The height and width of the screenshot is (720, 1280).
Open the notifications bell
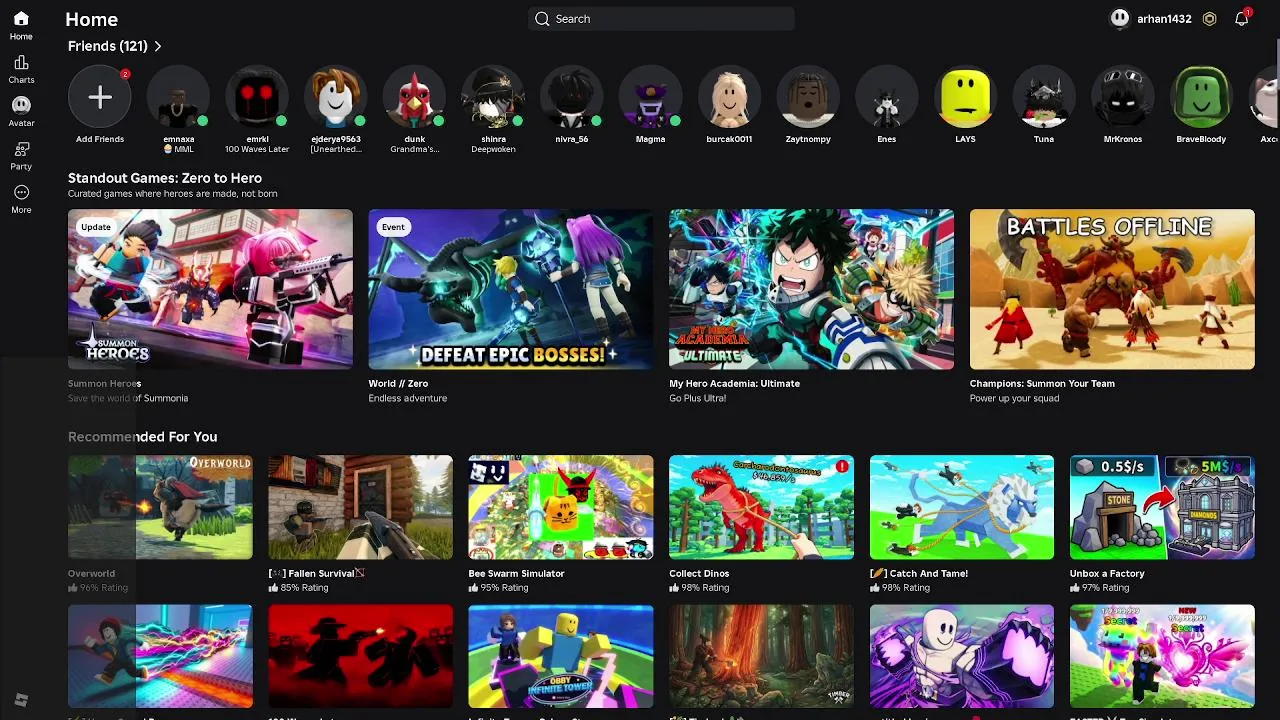point(1241,19)
